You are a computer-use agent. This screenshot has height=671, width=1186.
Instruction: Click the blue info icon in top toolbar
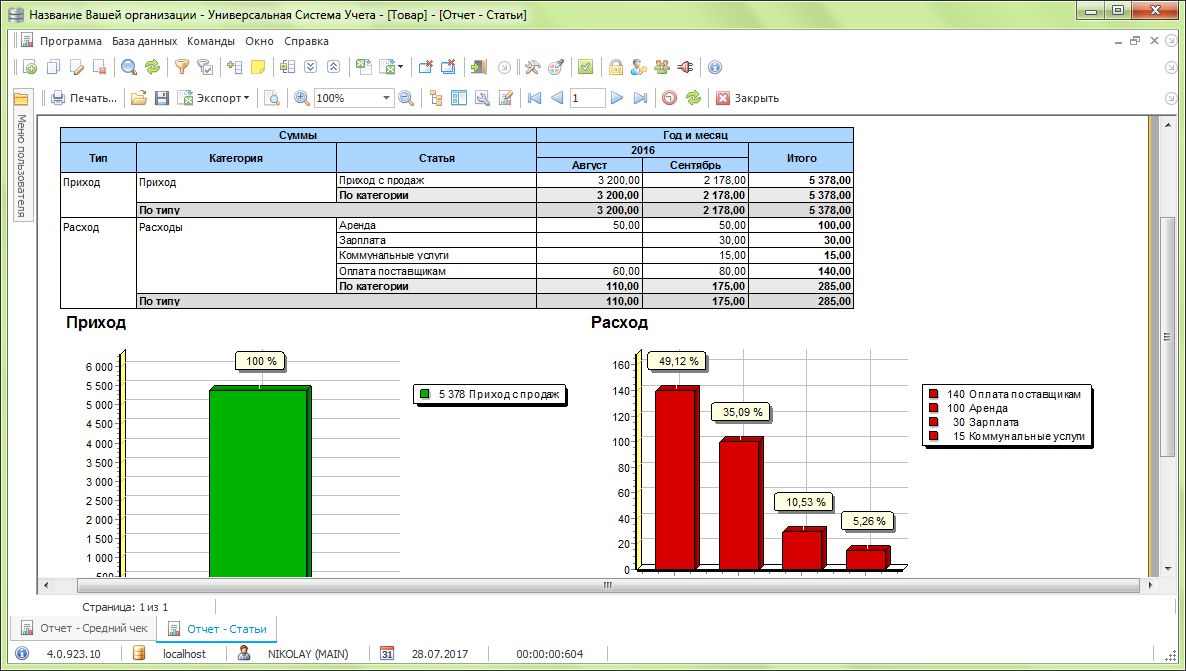point(715,67)
